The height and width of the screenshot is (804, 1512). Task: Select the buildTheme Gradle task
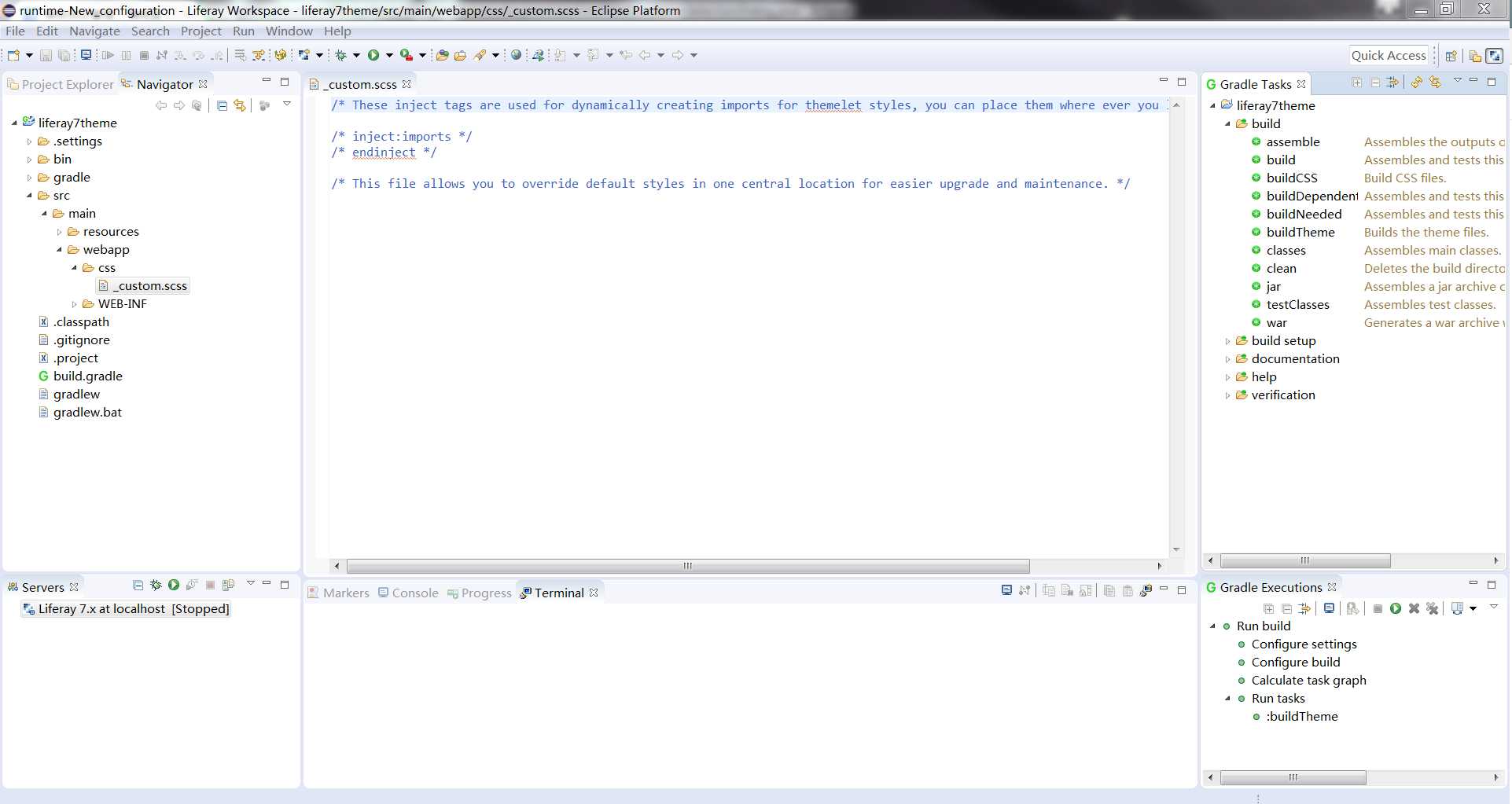[x=1300, y=233]
